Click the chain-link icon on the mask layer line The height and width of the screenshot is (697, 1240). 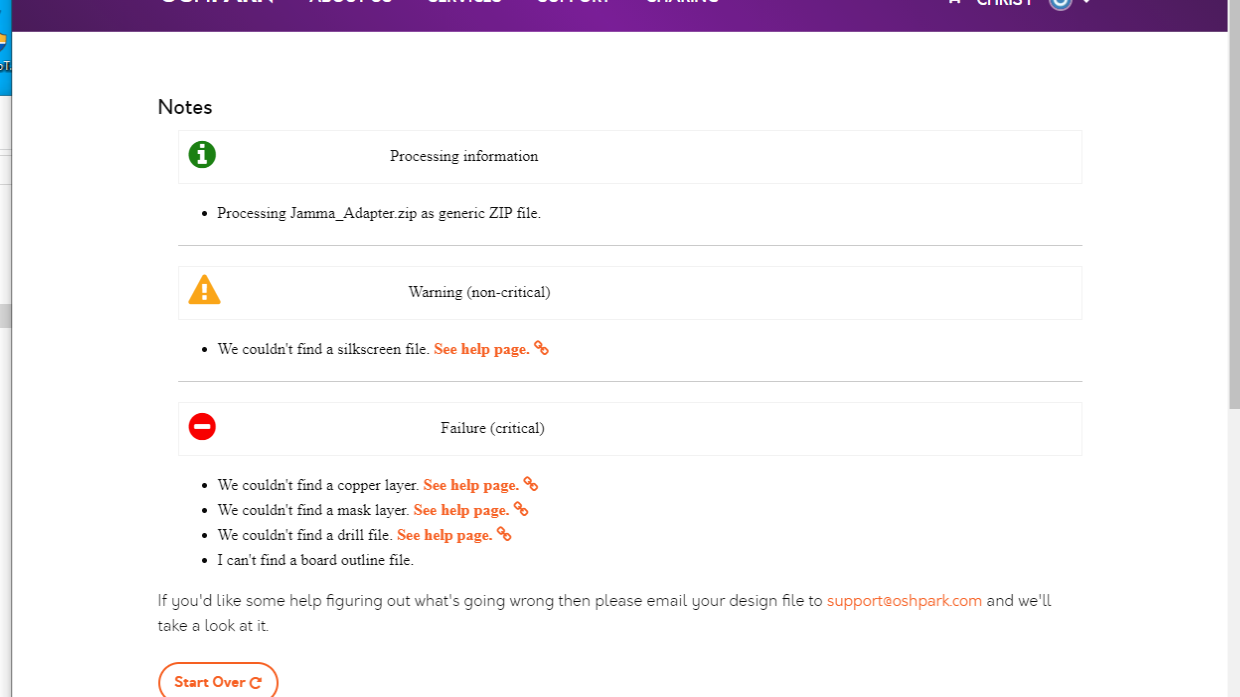click(521, 509)
